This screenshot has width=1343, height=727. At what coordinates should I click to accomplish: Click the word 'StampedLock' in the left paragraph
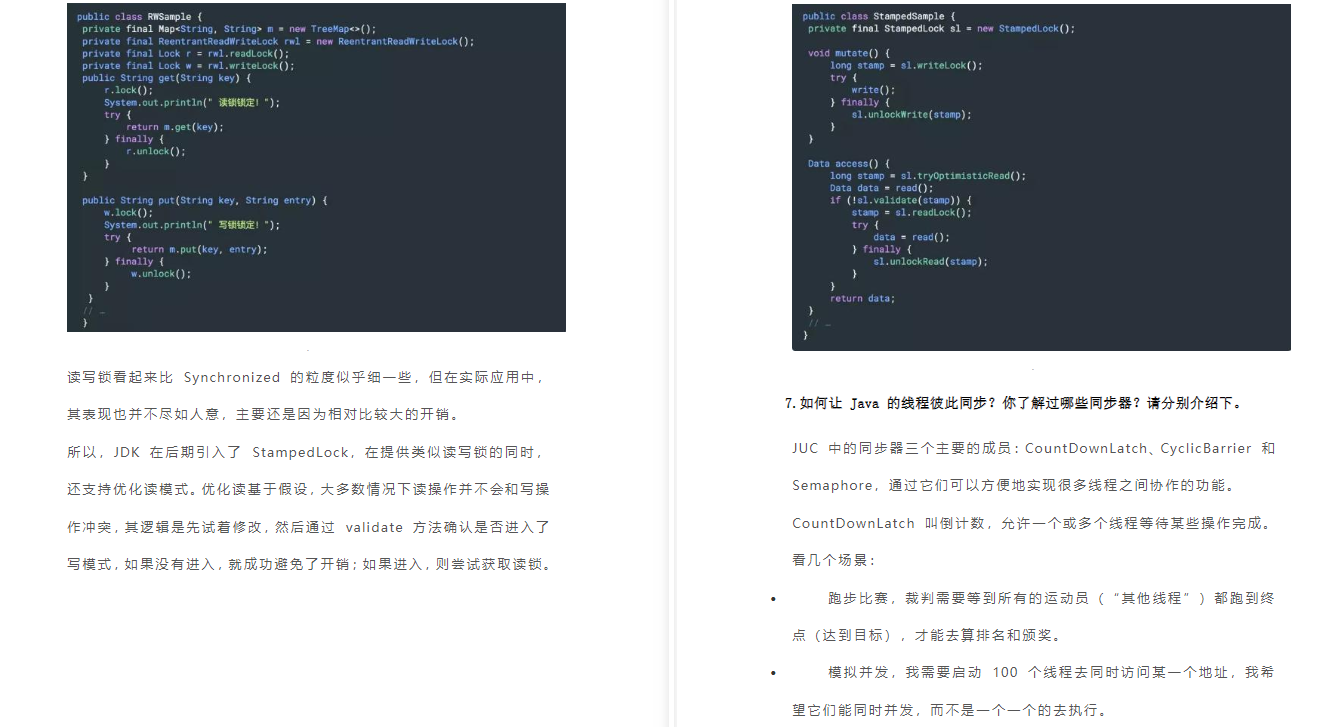[x=301, y=452]
